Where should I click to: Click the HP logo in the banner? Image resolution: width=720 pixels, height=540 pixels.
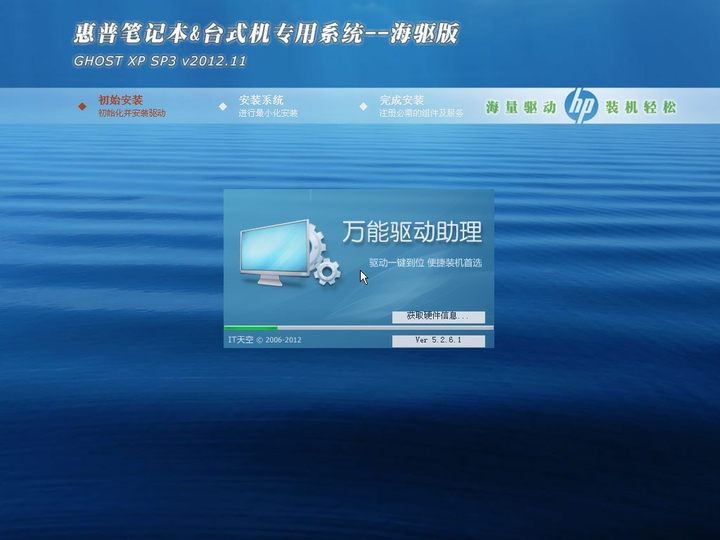pos(581,106)
